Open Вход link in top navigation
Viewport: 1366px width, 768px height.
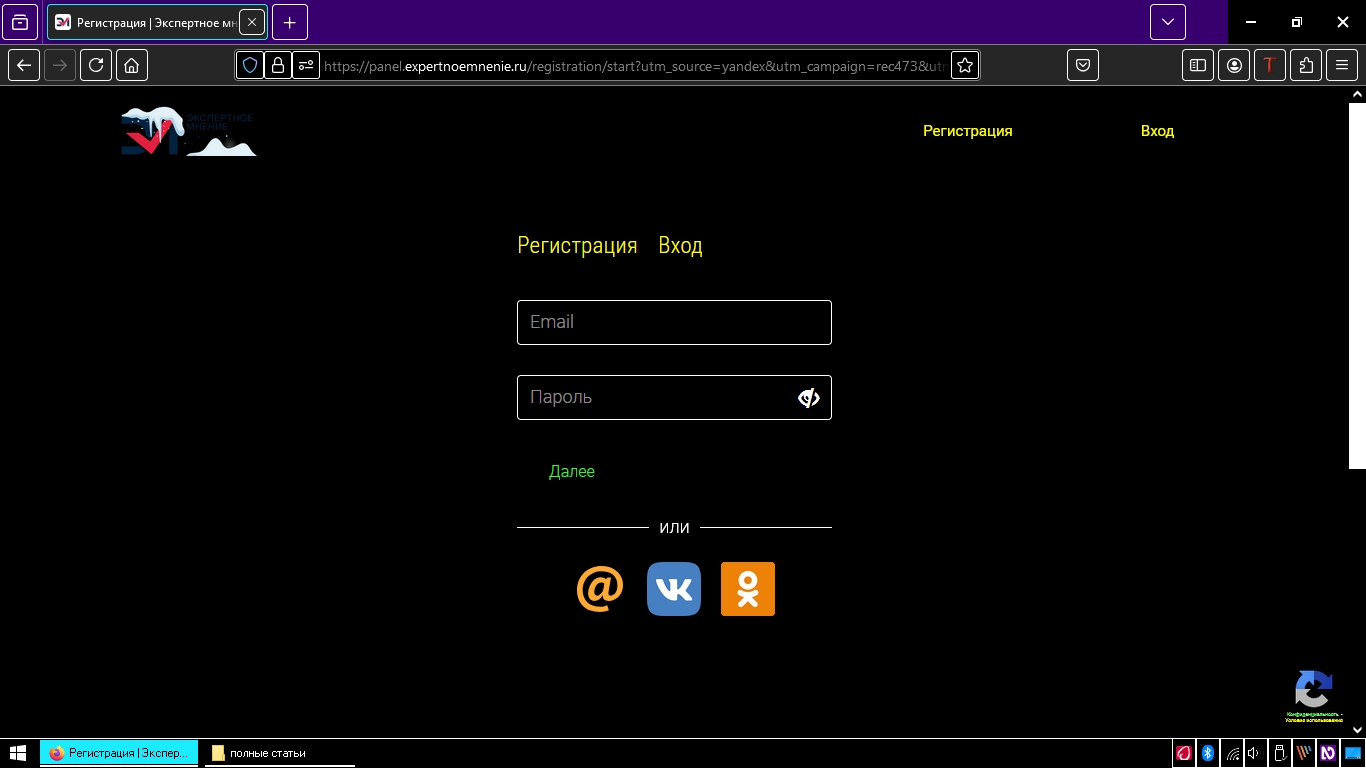click(x=1157, y=131)
